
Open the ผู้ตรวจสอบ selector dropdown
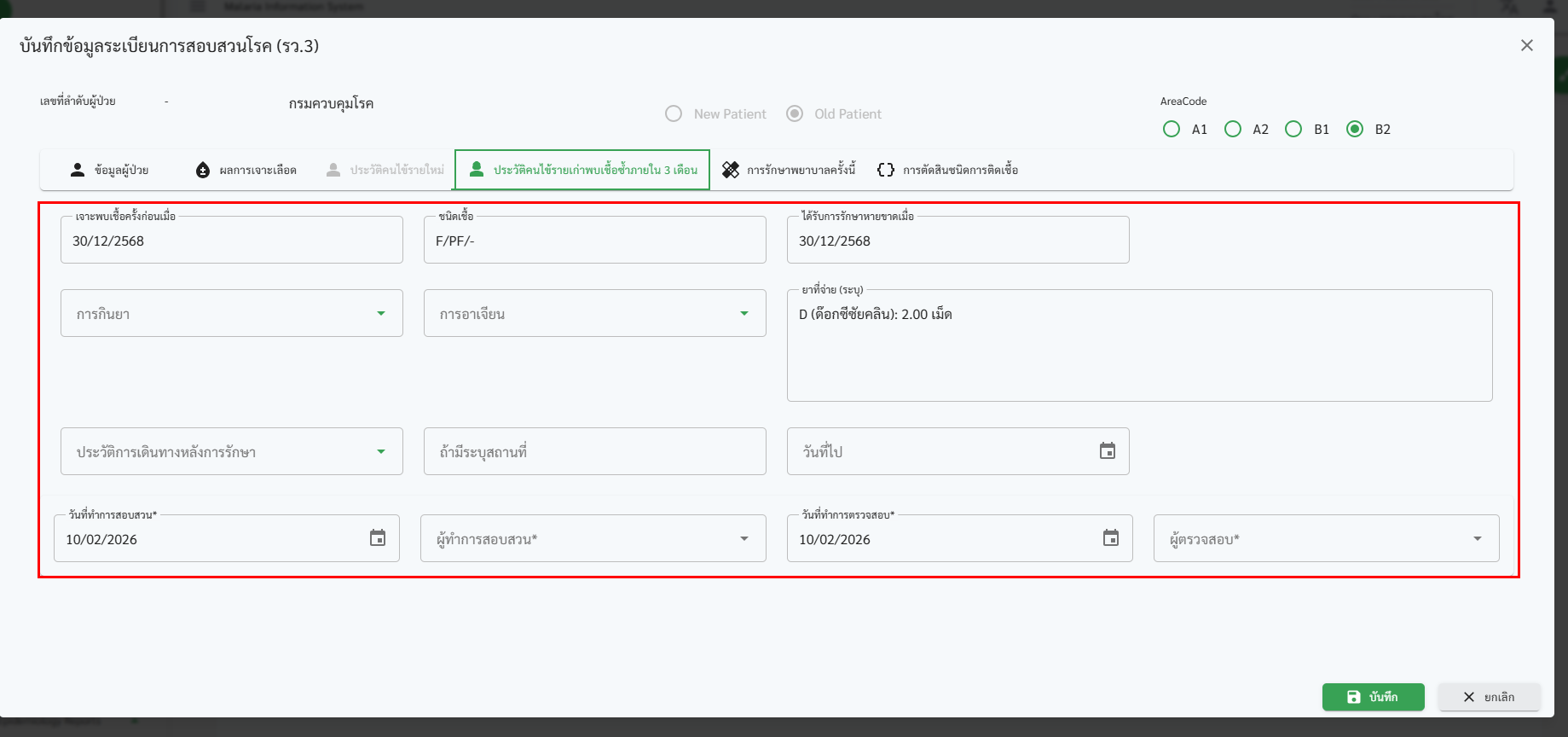(x=1477, y=539)
